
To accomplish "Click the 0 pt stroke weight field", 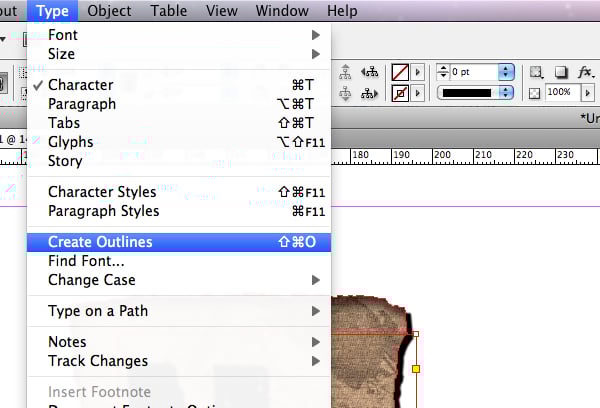I will coord(474,72).
